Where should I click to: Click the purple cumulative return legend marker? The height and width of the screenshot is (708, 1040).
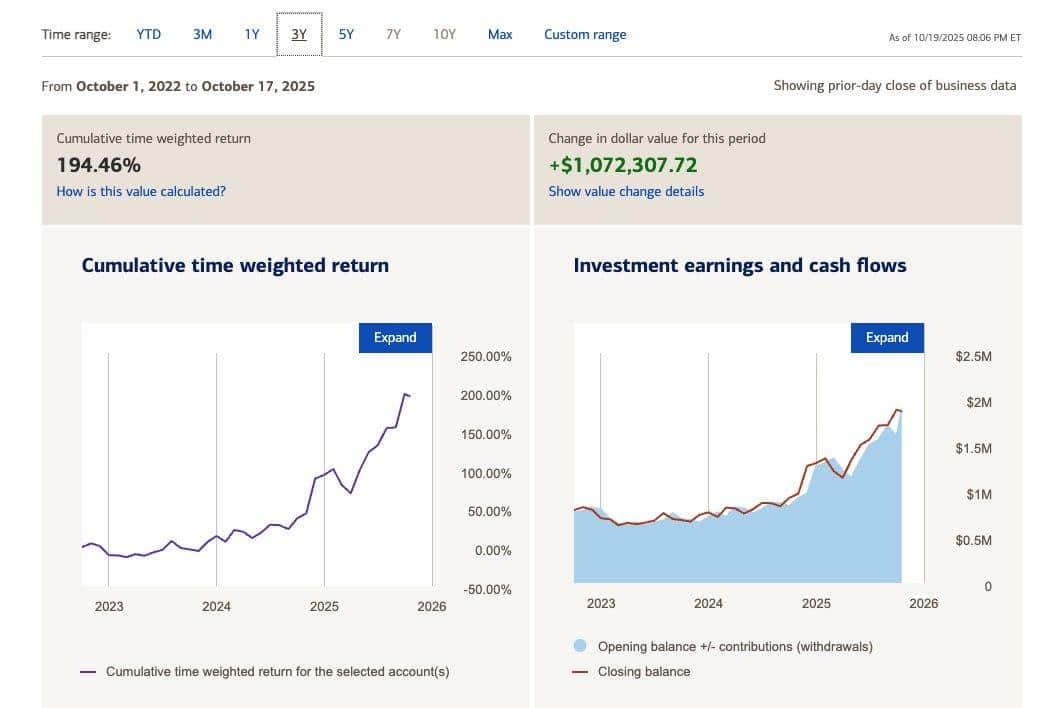pos(88,672)
